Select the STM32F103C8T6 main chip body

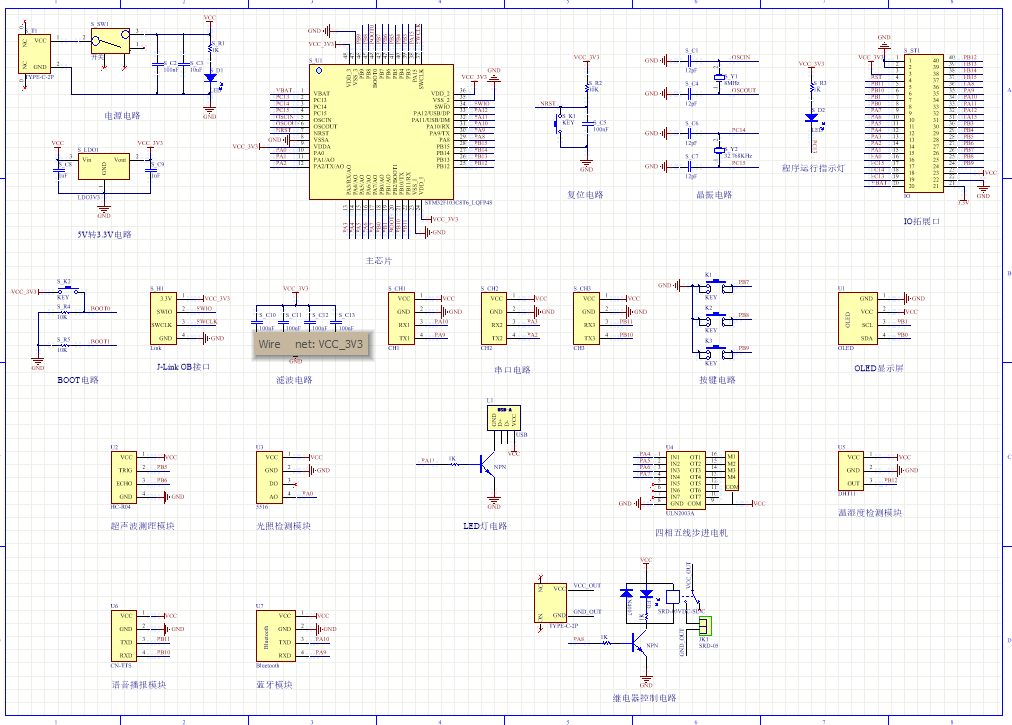click(x=381, y=132)
